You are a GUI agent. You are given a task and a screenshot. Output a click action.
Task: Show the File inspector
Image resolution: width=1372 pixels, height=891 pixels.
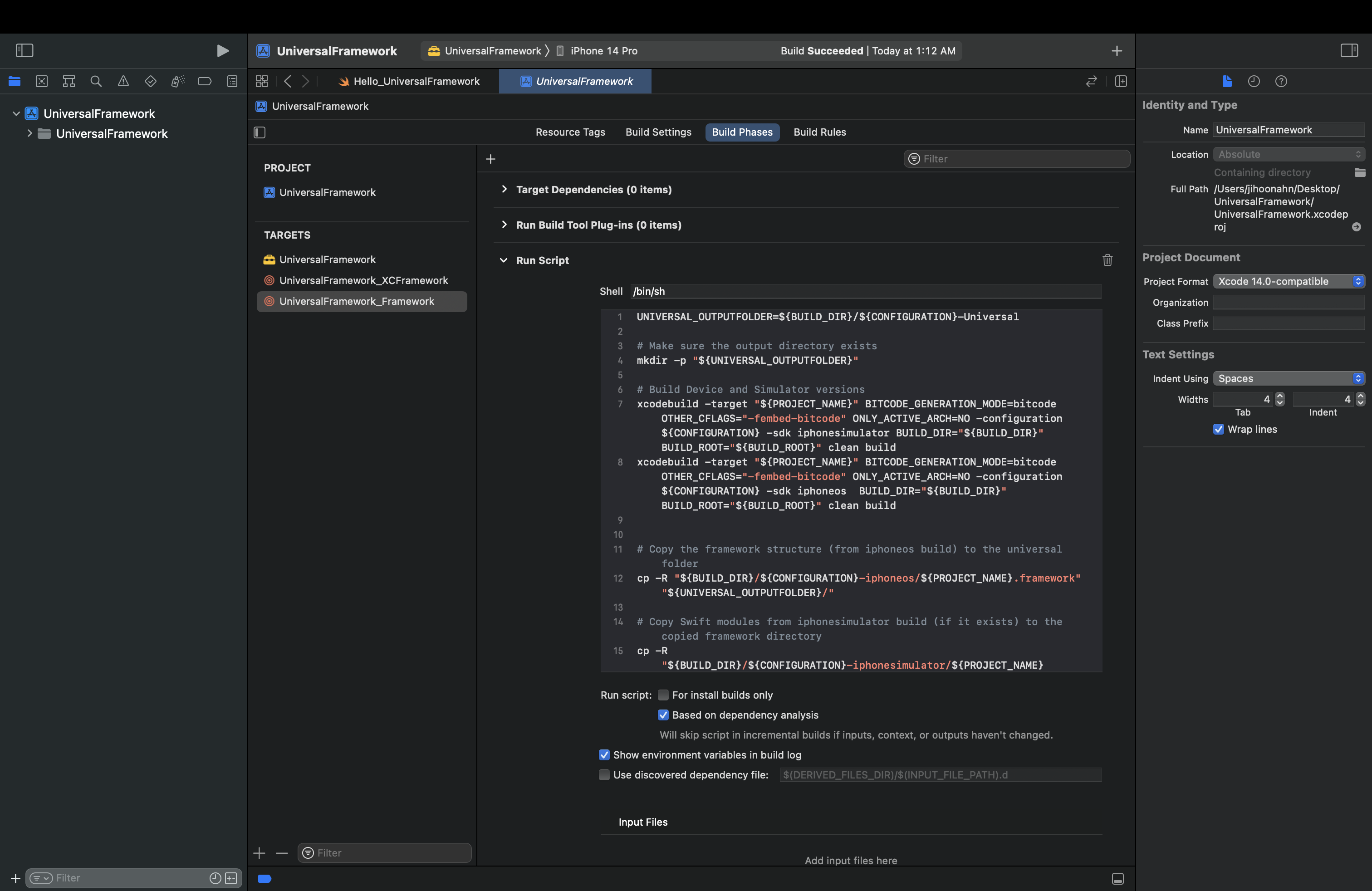pyautogui.click(x=1227, y=81)
